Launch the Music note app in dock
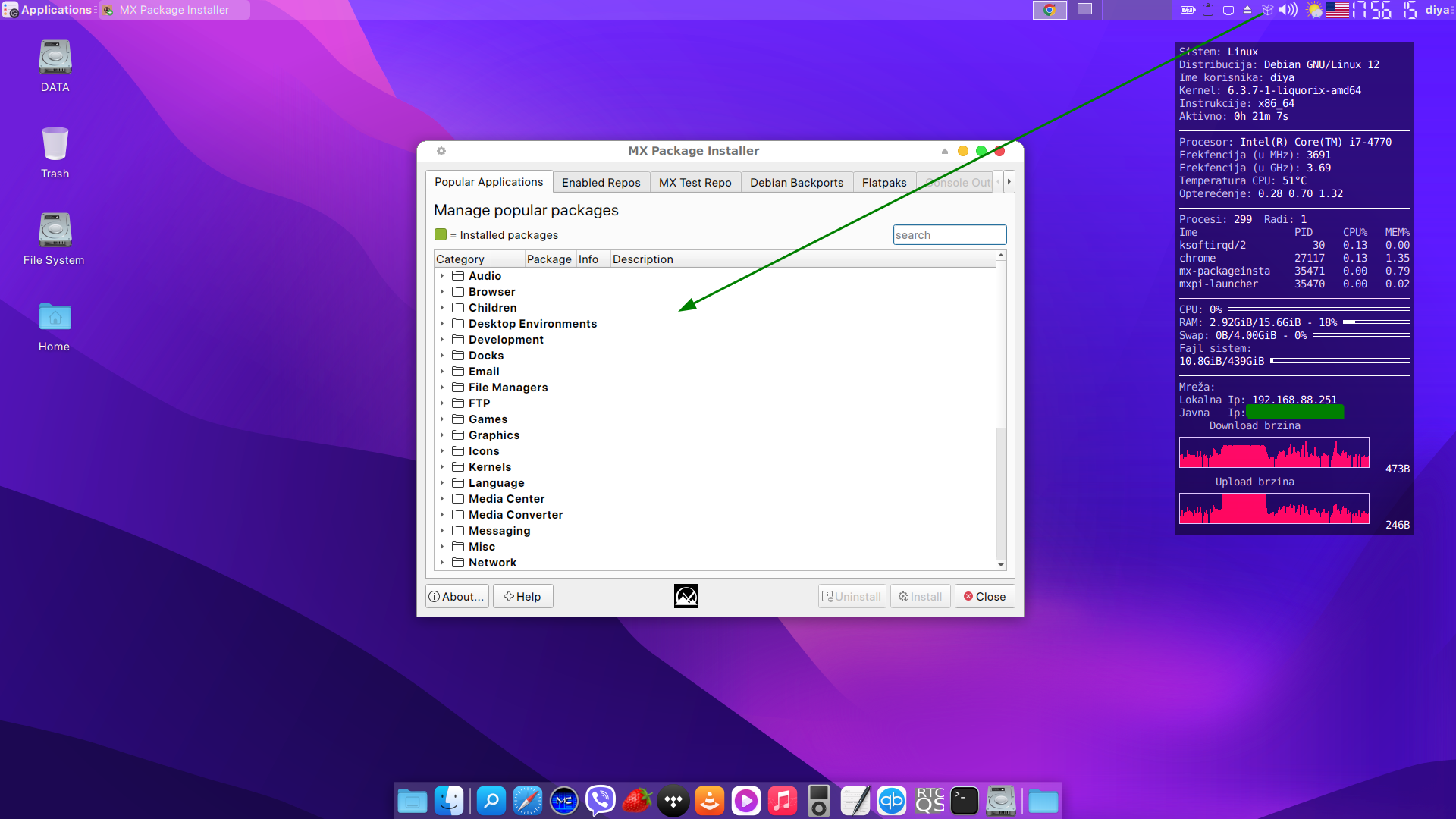This screenshot has height=819, width=1456. [x=783, y=801]
